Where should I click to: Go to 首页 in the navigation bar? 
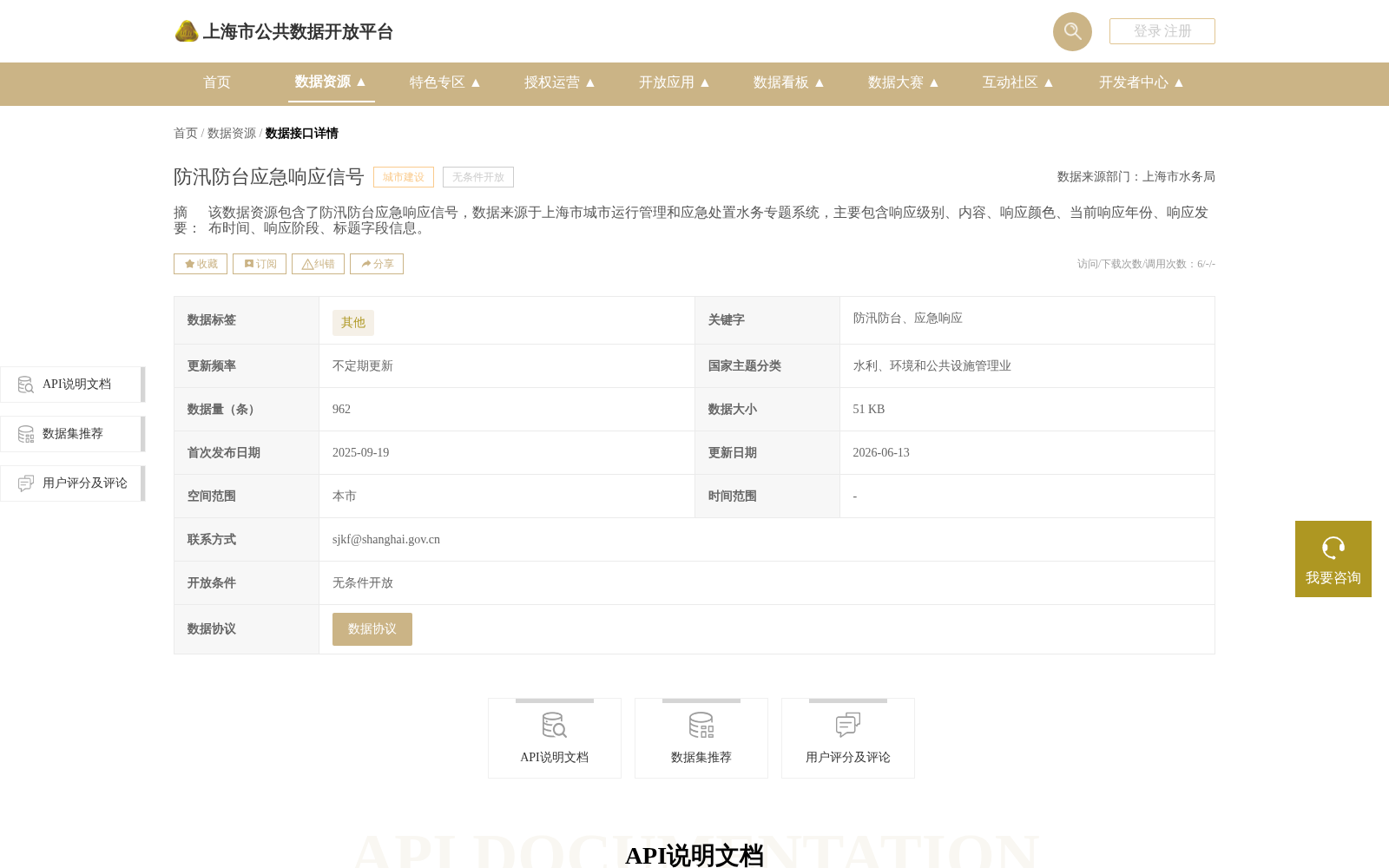point(217,82)
